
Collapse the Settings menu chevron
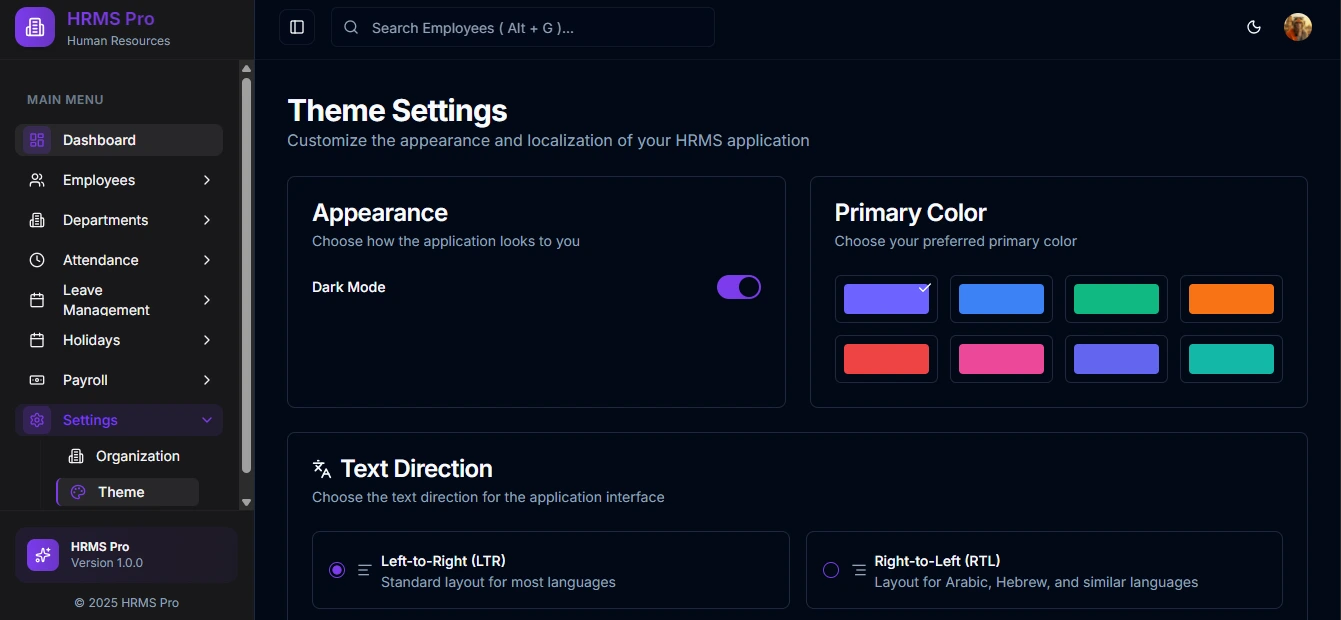pos(207,420)
